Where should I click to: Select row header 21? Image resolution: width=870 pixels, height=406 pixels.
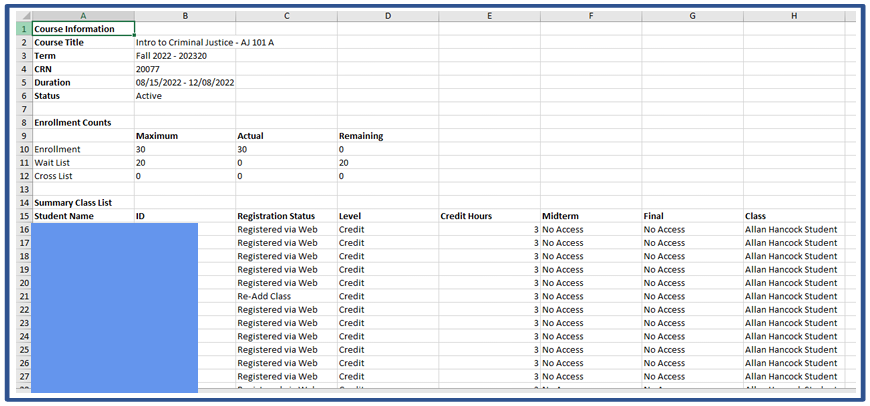(x=23, y=297)
